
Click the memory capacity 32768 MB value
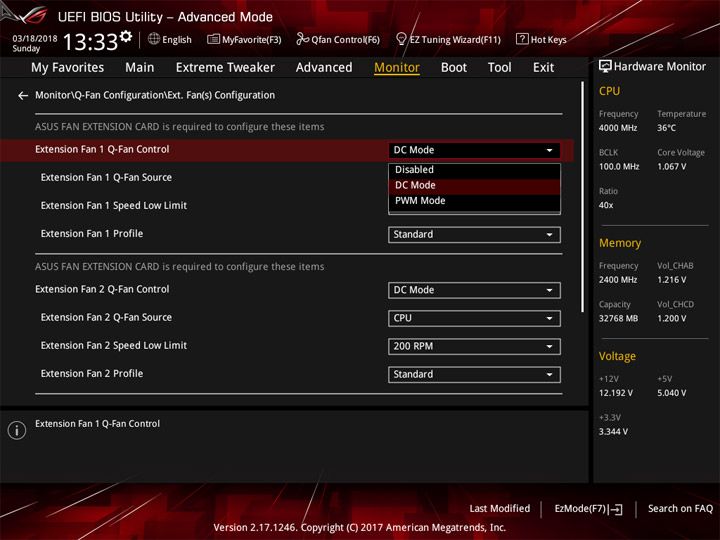(x=618, y=319)
